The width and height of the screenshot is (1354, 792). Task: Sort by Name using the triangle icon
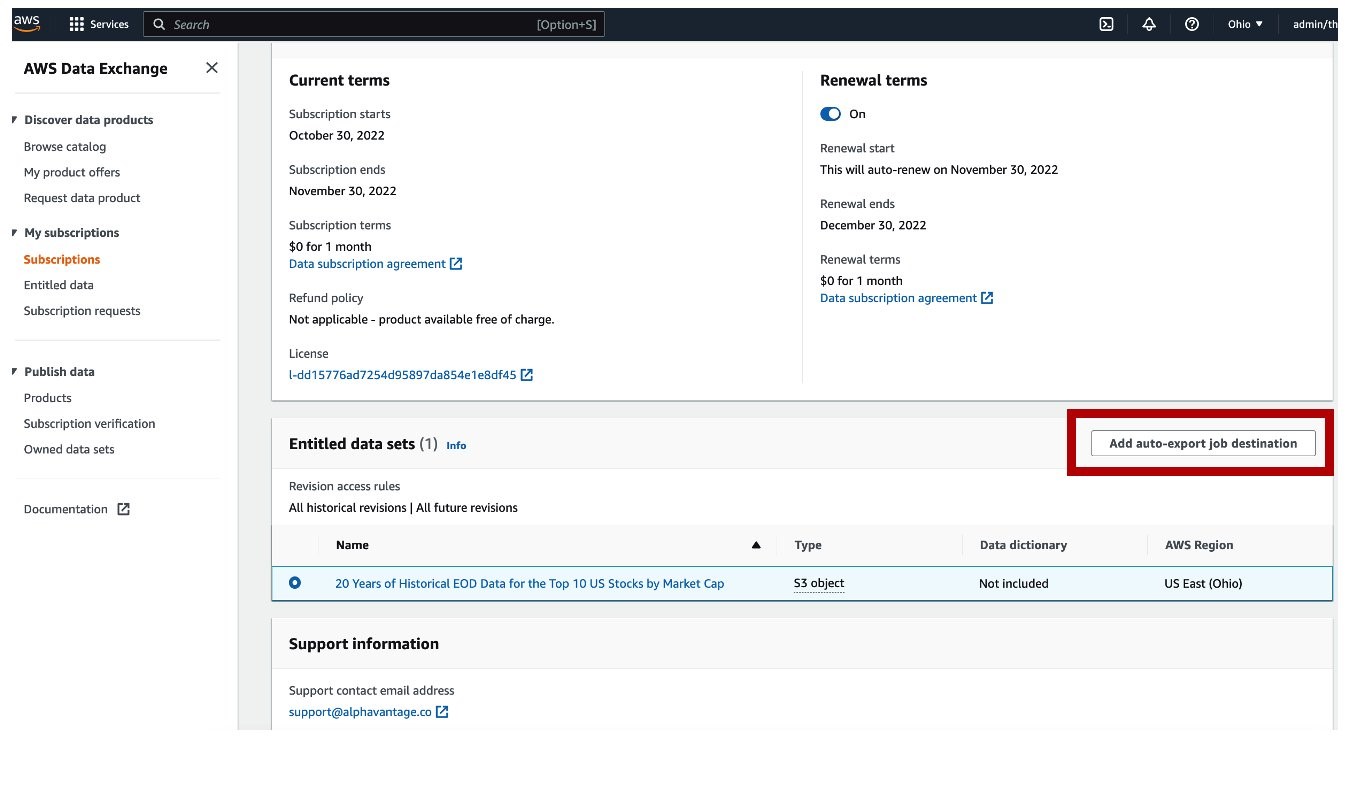(756, 545)
